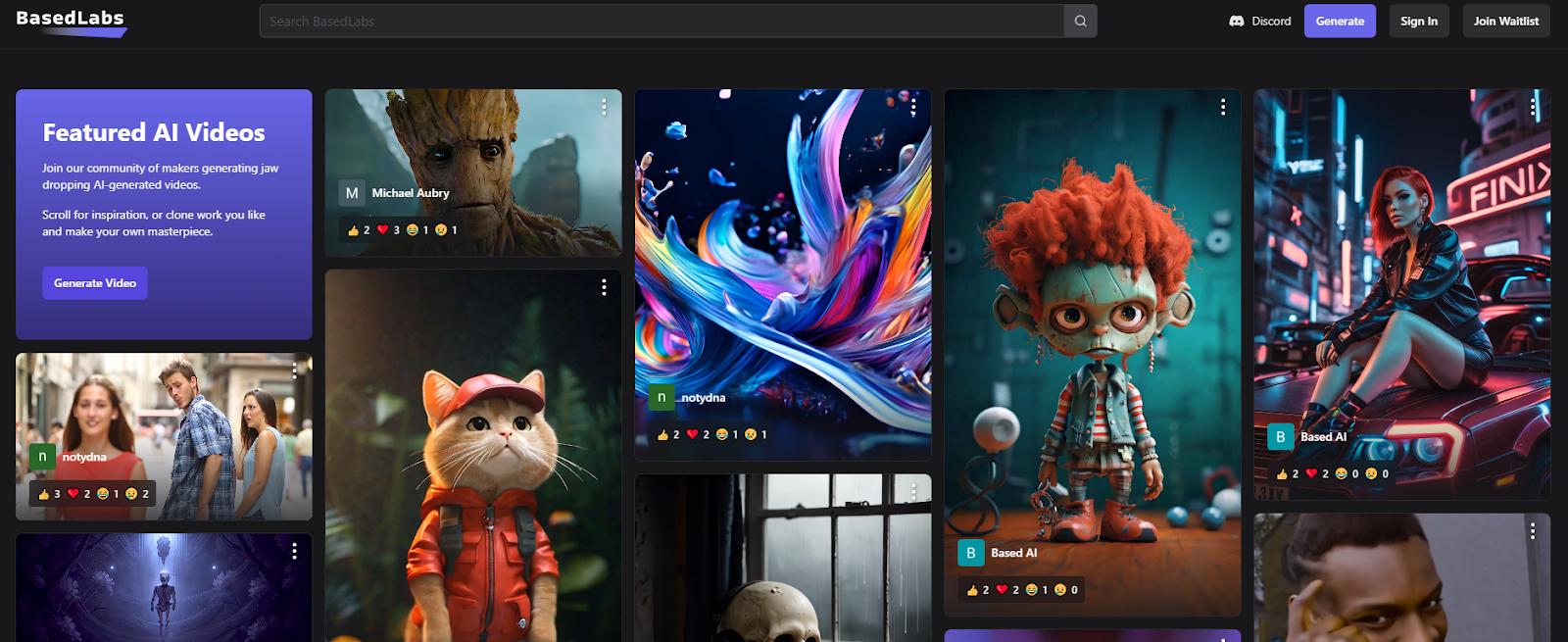Click notydna avatar on swirl card
The image size is (1568, 642).
661,397
